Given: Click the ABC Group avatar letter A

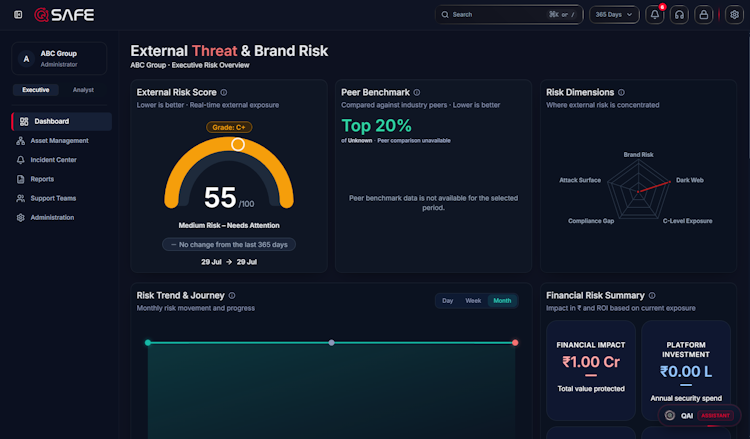Looking at the screenshot, I should click(x=26, y=59).
